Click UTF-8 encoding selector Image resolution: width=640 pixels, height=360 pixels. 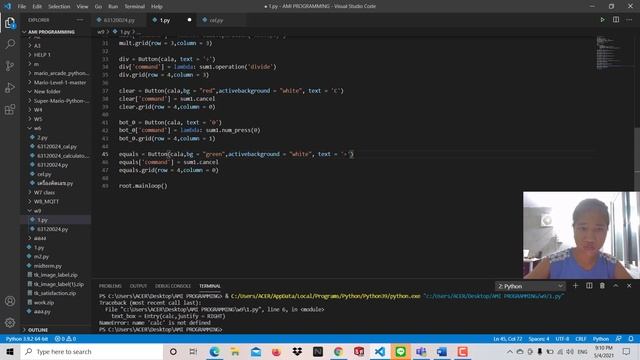coord(562,339)
